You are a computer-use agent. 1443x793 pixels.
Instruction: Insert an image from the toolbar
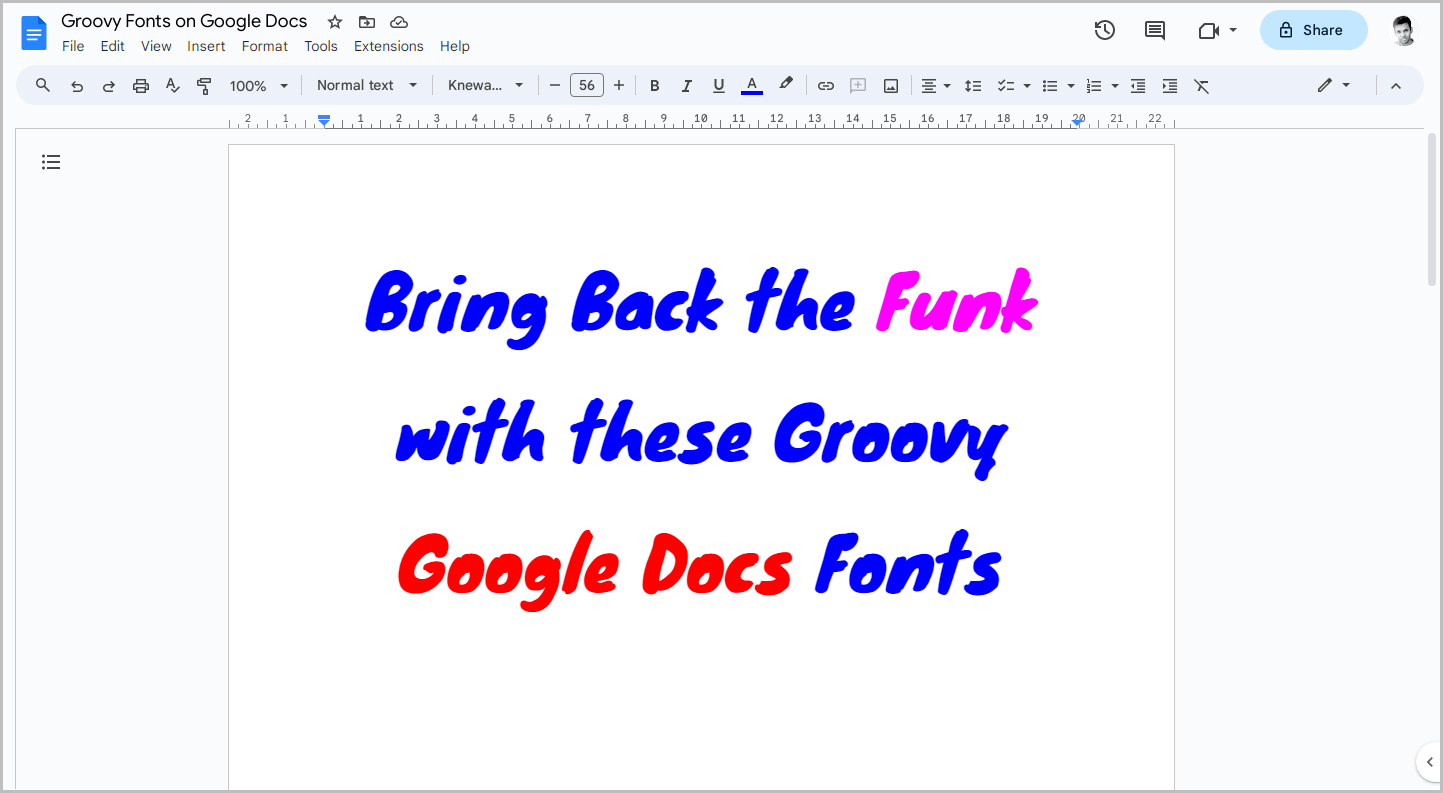890,85
